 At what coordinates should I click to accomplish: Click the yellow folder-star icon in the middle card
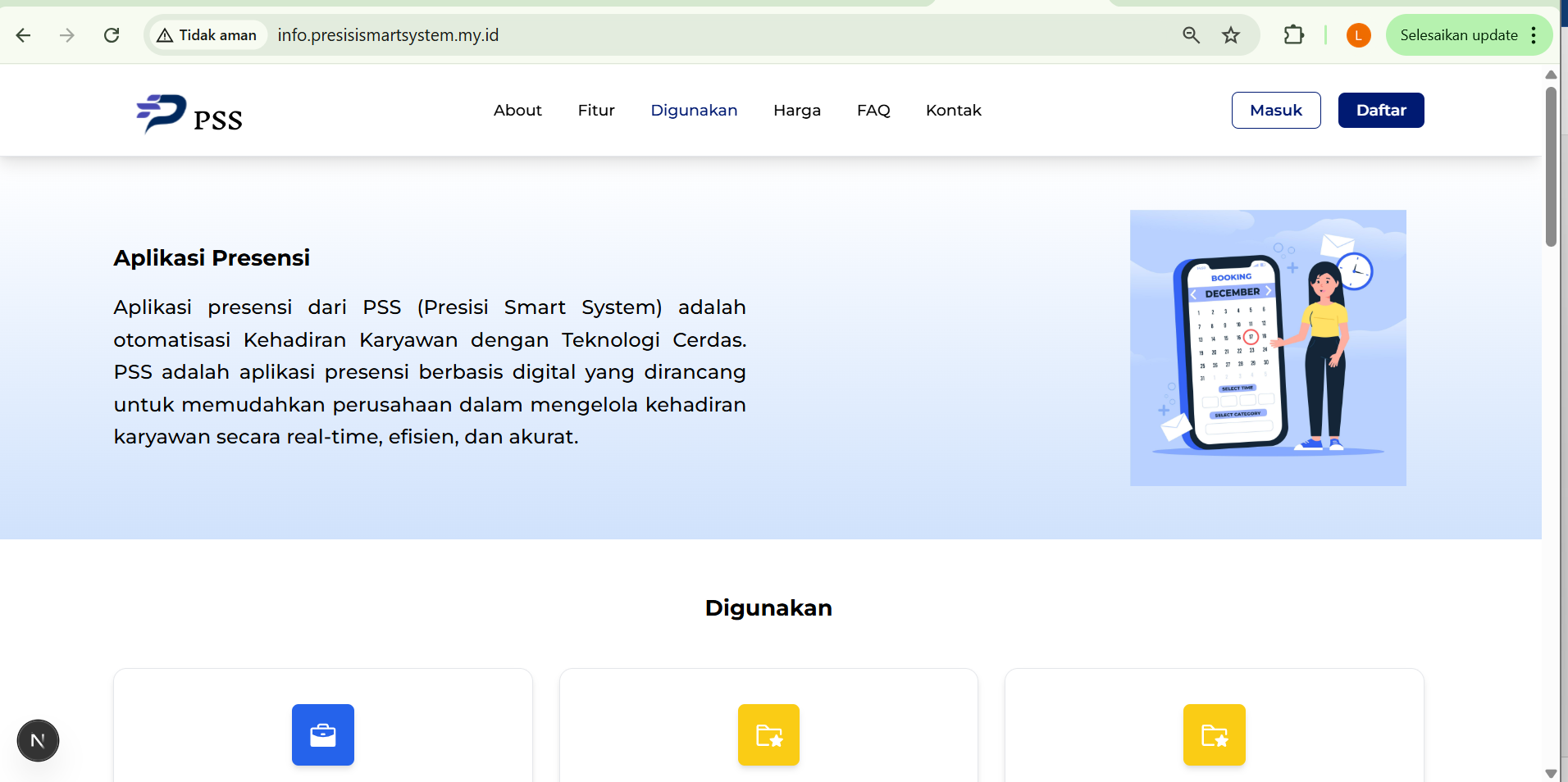[768, 734]
